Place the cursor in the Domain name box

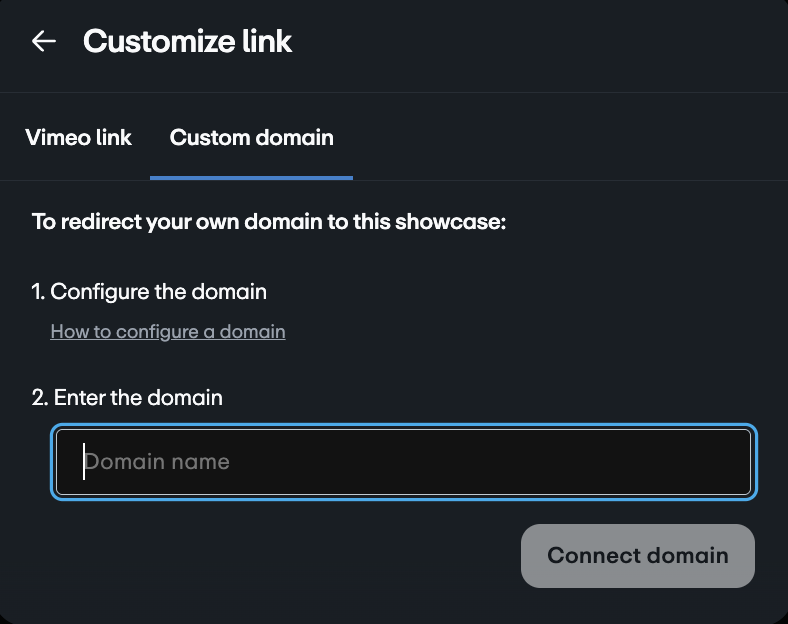tap(403, 462)
